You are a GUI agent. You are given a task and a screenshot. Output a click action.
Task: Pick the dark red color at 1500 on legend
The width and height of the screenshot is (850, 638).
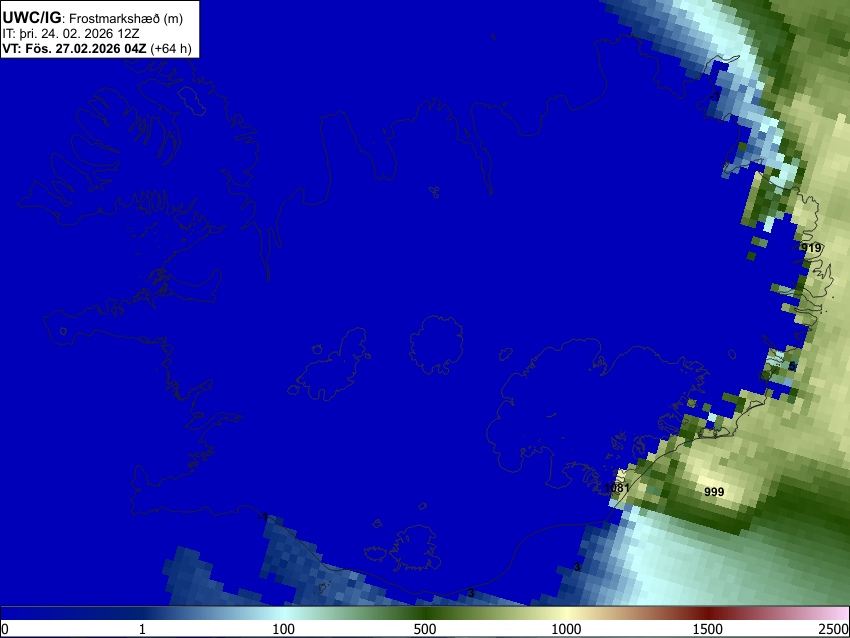pyautogui.click(x=708, y=614)
